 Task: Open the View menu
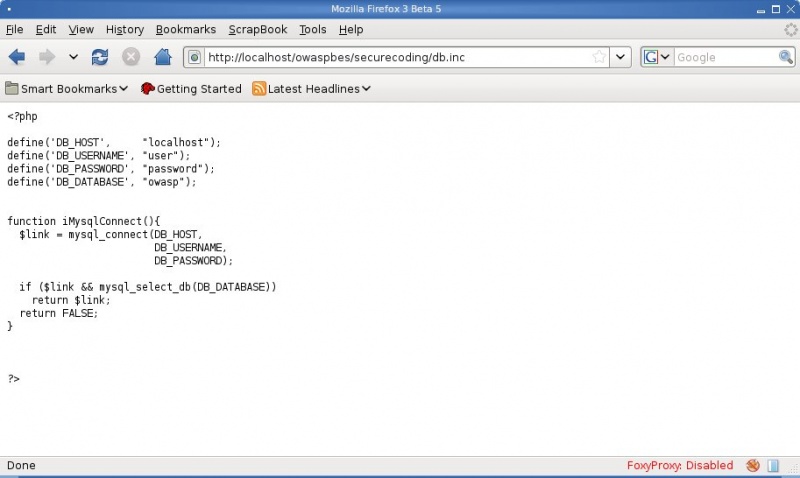click(81, 30)
